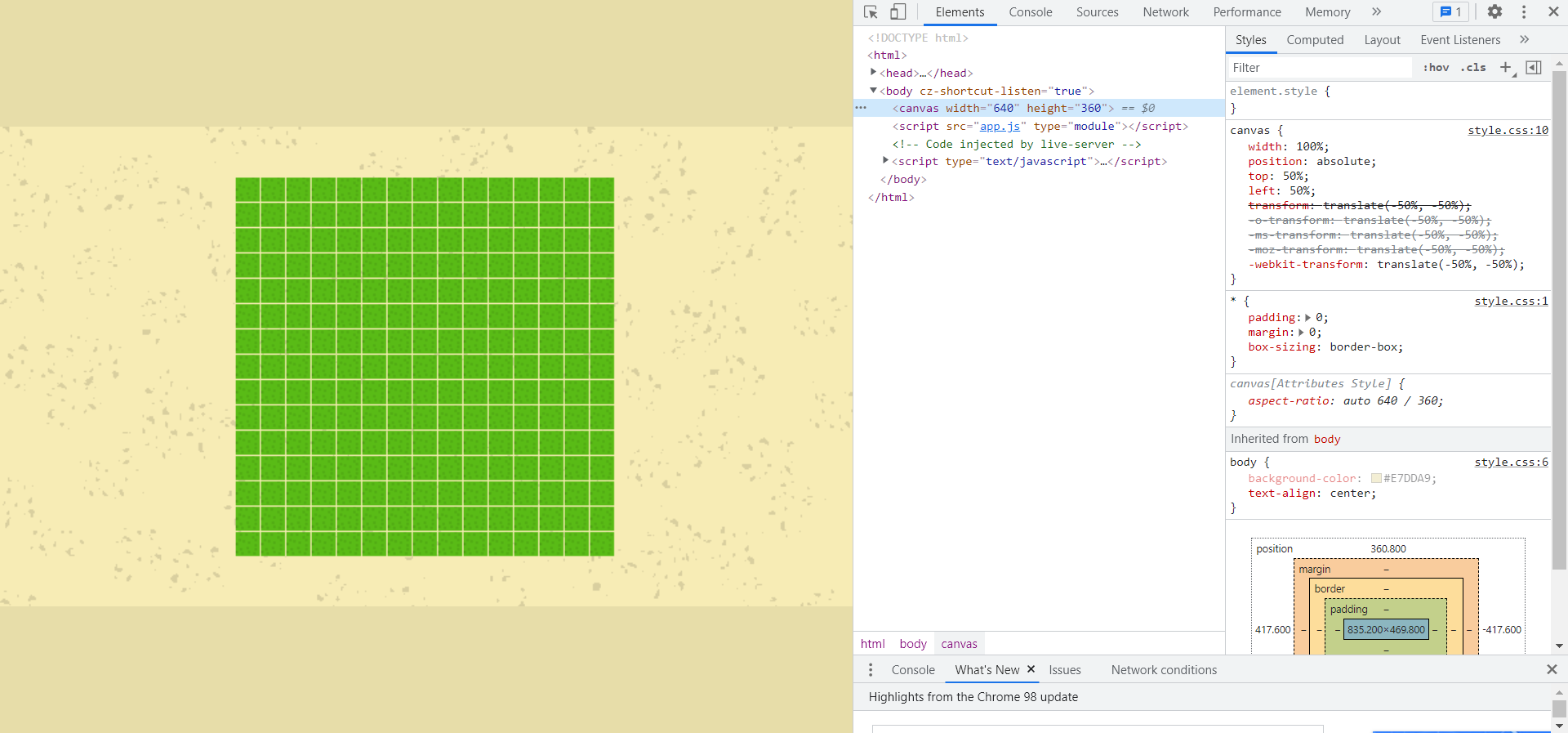The height and width of the screenshot is (733, 1568).
Task: Open the DevTools three-dot customize menu
Action: click(1524, 12)
